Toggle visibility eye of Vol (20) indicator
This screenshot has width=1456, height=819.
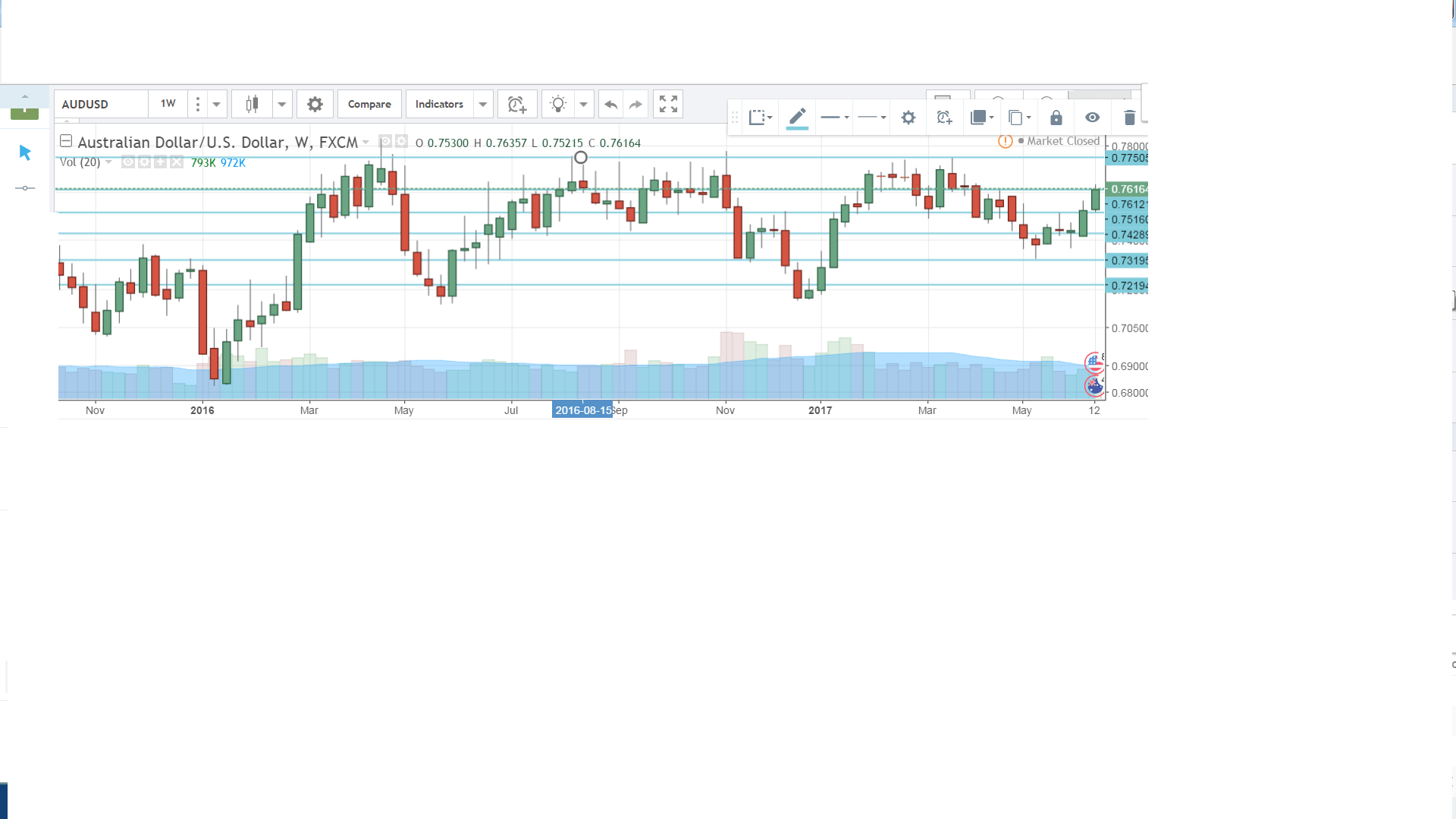[128, 162]
